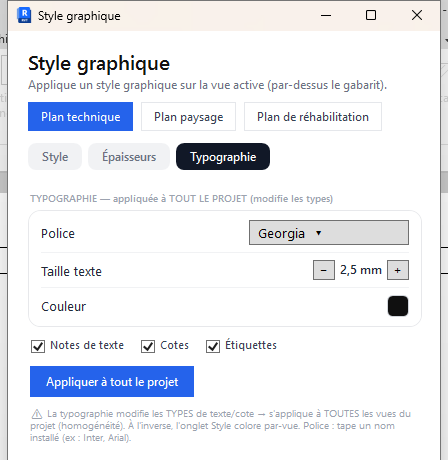Viewport: 448px width, 460px height.
Task: Click the Taille texte label
Action: 71,272
